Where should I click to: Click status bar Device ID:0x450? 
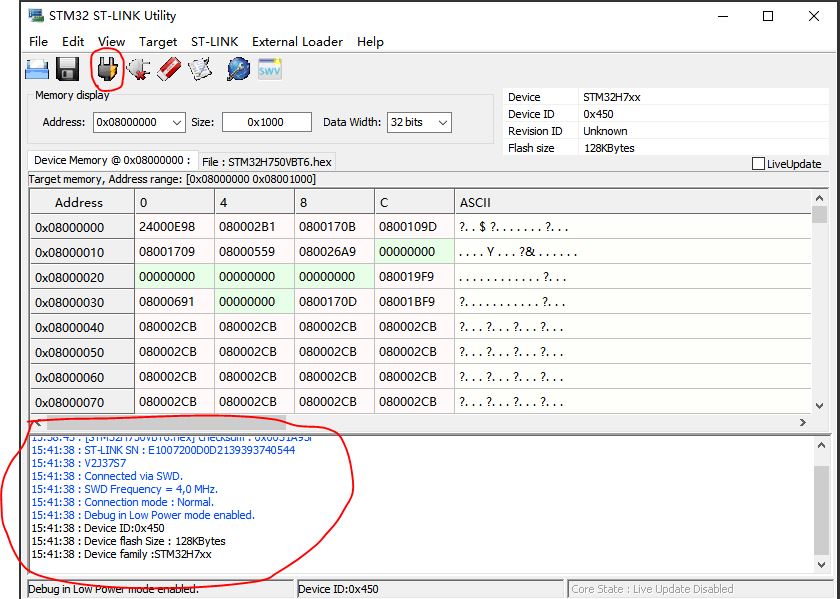pyautogui.click(x=338, y=589)
